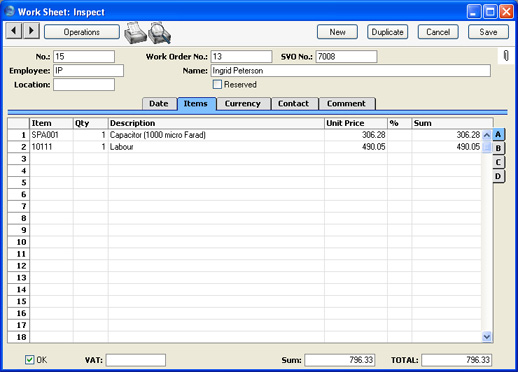
Task: Select flip C view button
Action: (x=498, y=162)
